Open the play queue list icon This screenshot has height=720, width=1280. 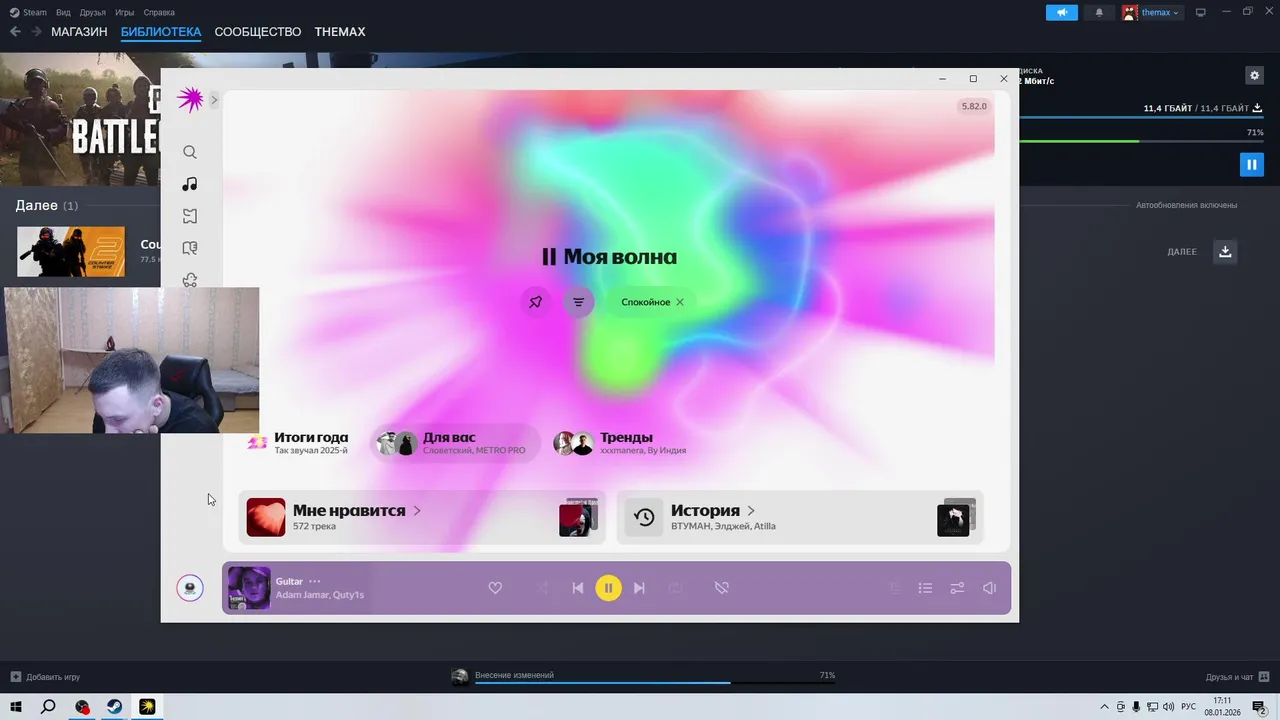click(x=926, y=588)
